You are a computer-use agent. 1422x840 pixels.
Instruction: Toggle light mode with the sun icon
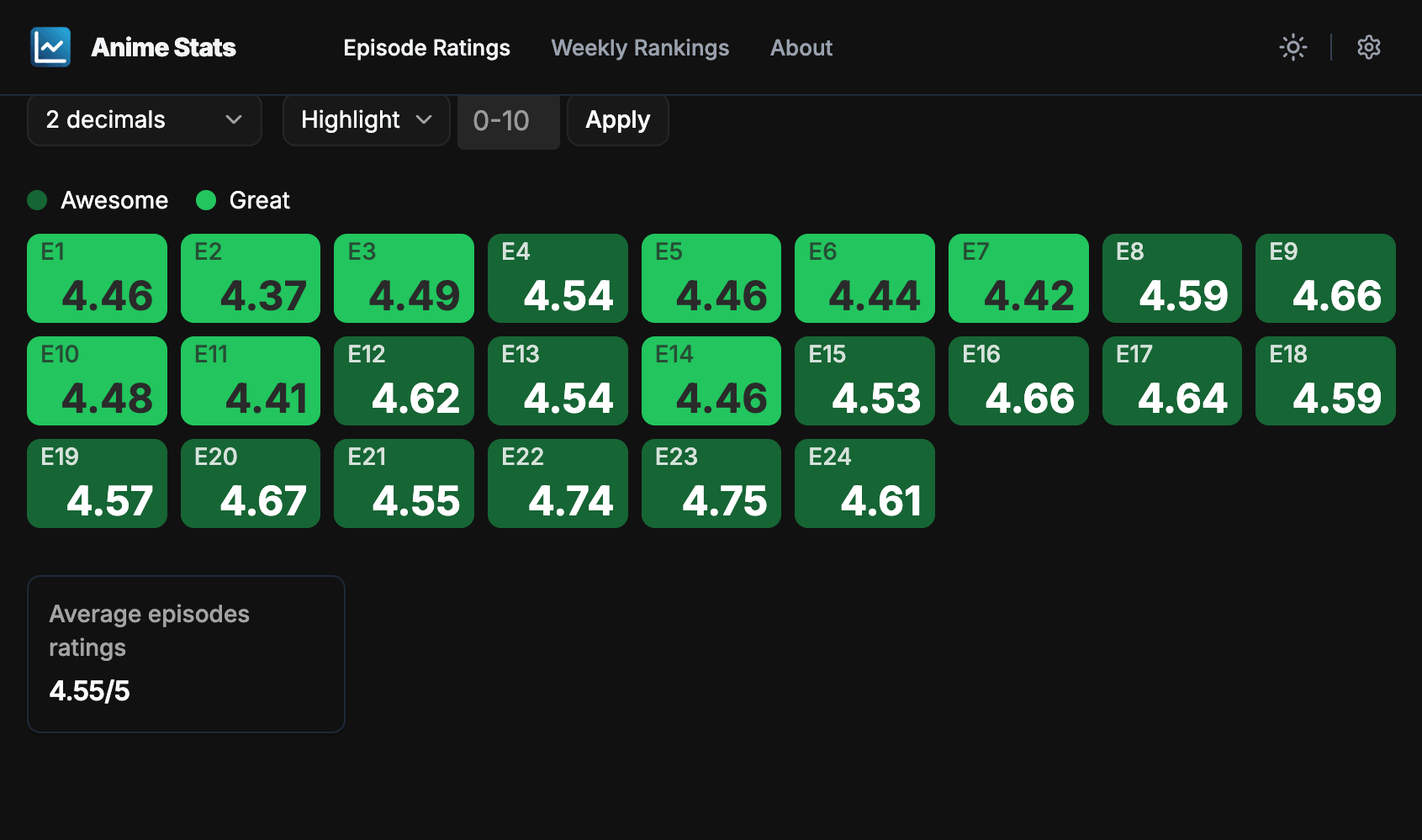[1292, 47]
